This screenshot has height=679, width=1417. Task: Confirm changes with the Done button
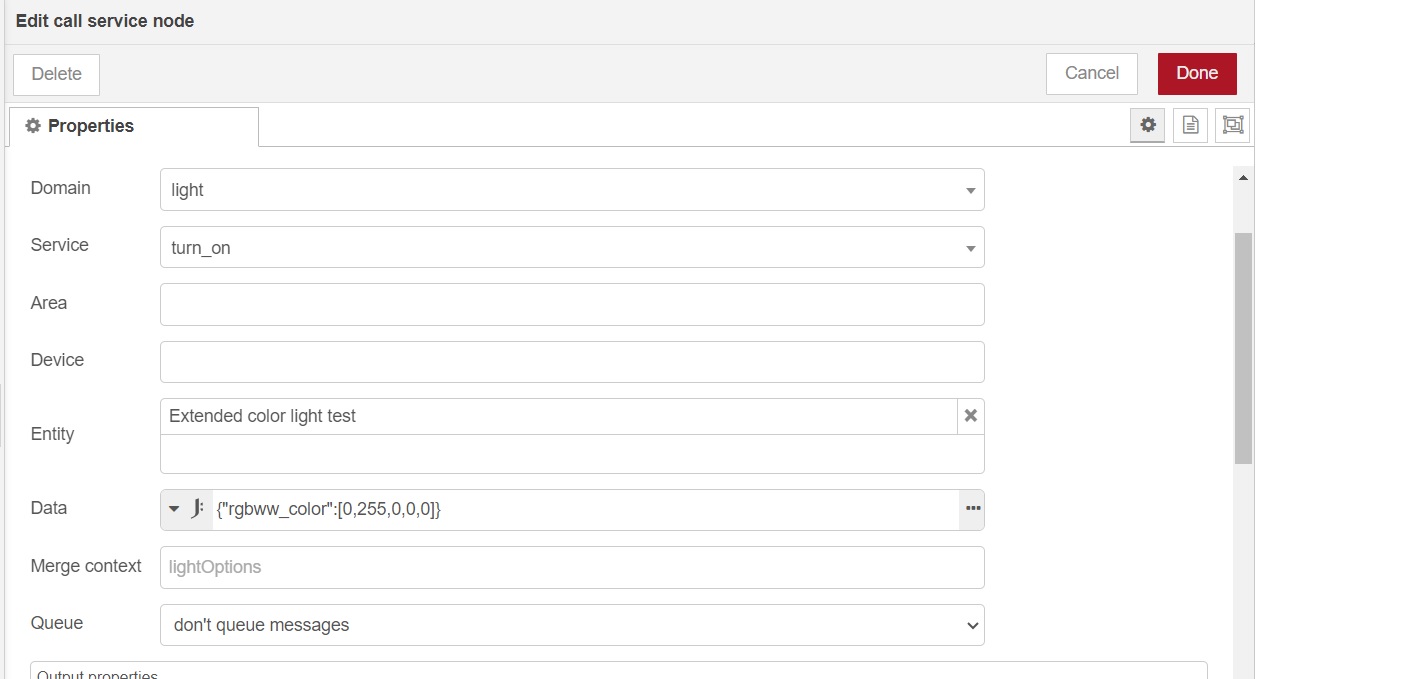(x=1196, y=73)
